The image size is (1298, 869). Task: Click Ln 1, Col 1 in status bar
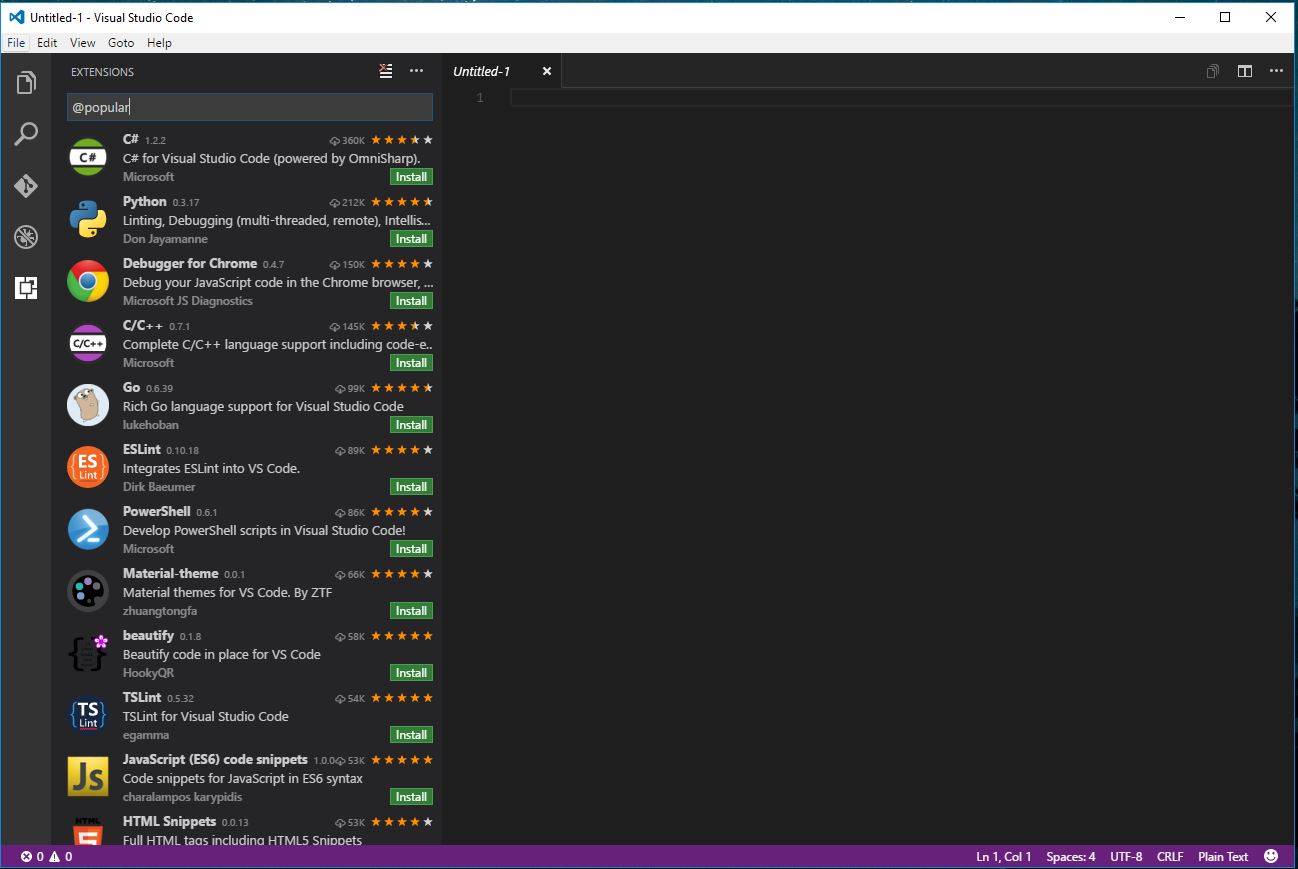pos(1004,856)
